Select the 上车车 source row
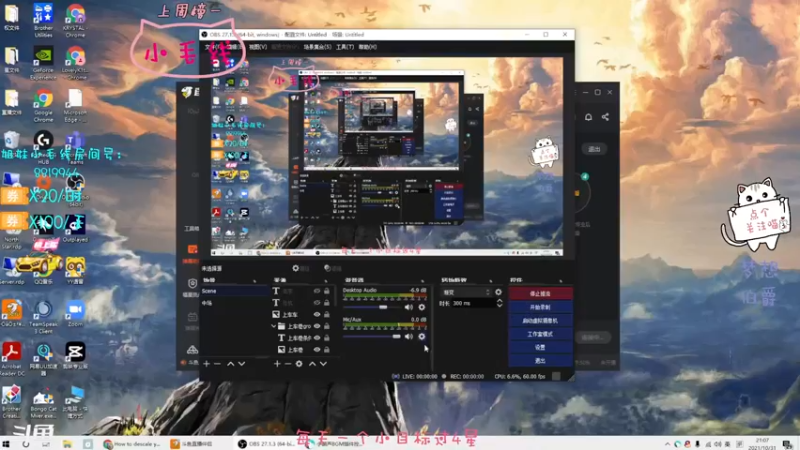 [301, 314]
